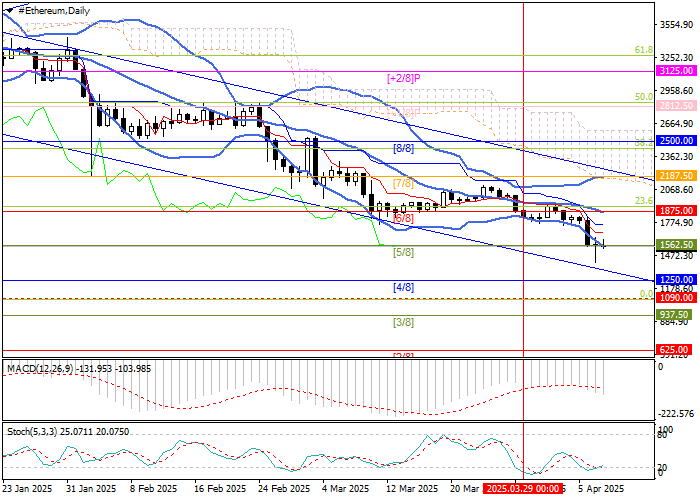This screenshot has height=500, width=700.
Task: Click the 1090.00 red price tag
Action: (x=676, y=298)
